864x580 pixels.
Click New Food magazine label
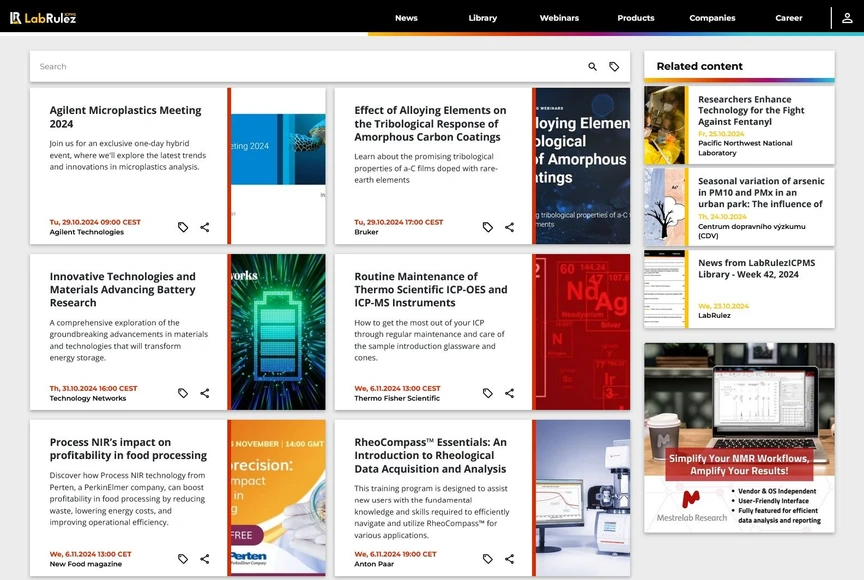pyautogui.click(x=85, y=564)
